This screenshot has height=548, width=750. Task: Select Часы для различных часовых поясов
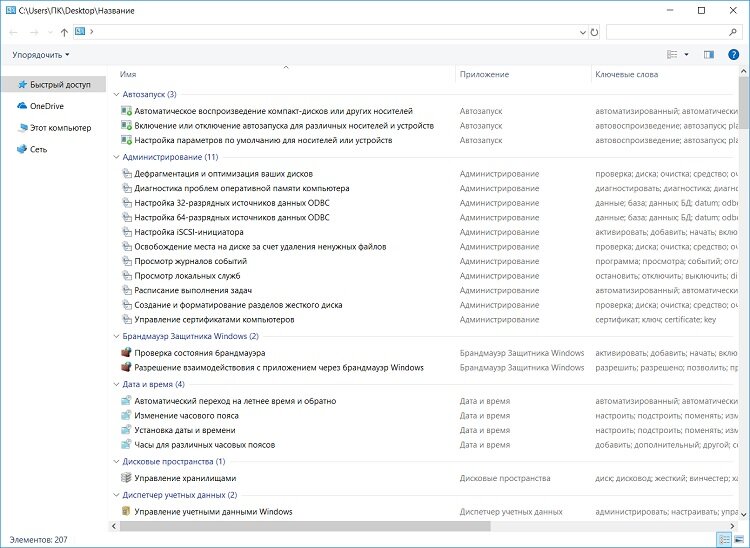pyautogui.click(x=205, y=445)
